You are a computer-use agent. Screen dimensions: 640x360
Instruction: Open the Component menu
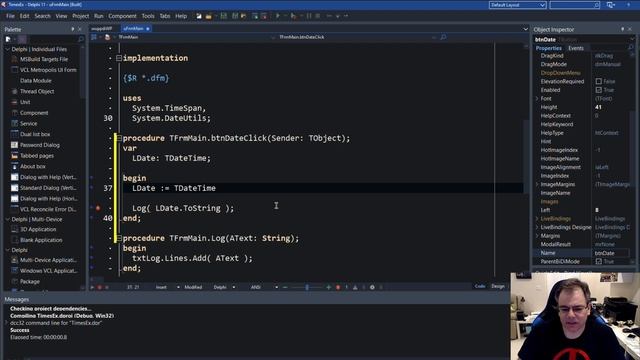(x=122, y=16)
